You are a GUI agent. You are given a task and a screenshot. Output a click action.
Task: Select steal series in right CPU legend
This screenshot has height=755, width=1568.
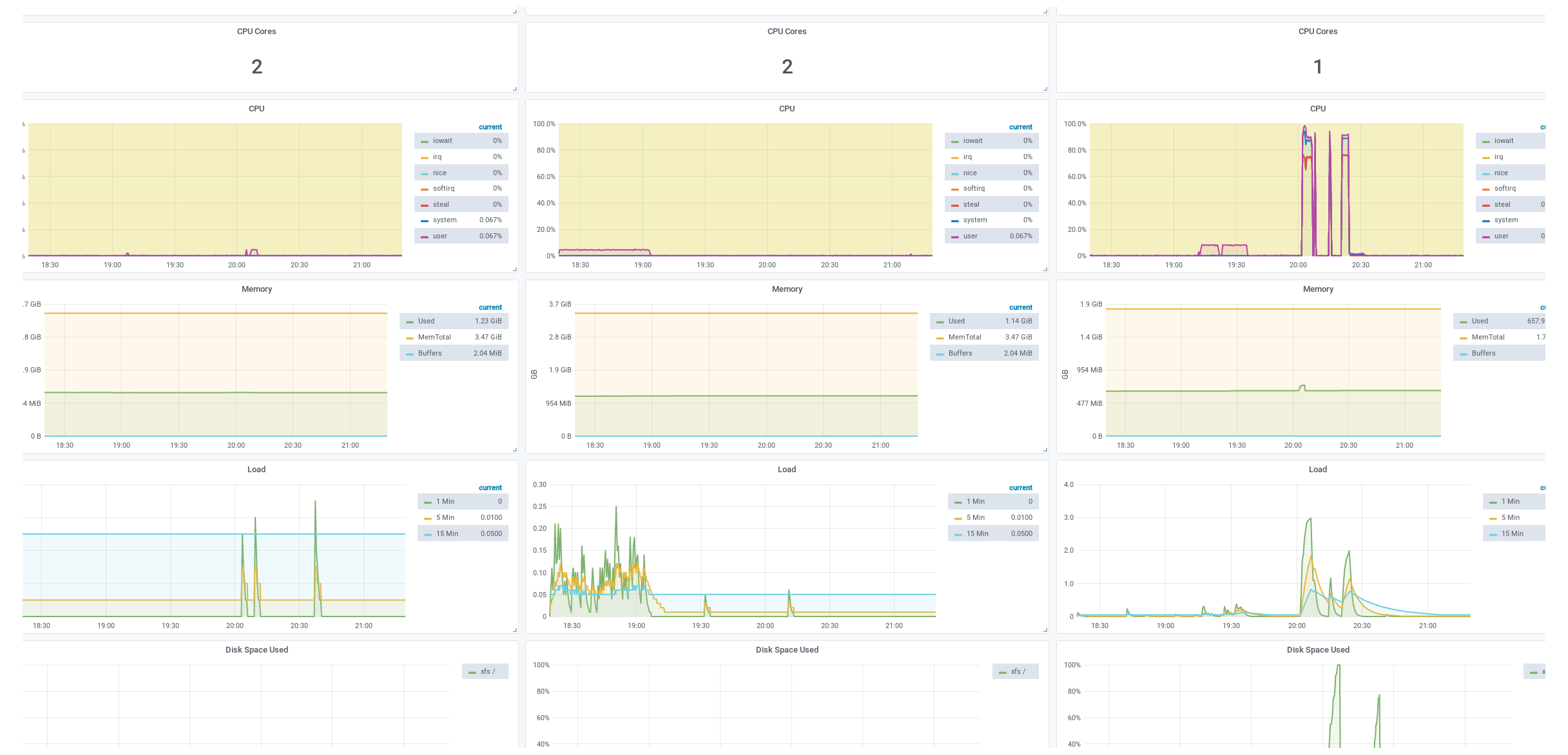(x=1502, y=204)
